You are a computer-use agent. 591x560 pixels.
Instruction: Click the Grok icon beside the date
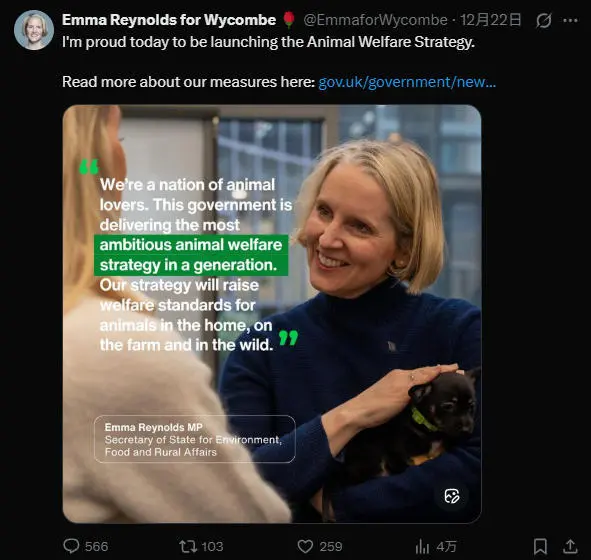[544, 20]
